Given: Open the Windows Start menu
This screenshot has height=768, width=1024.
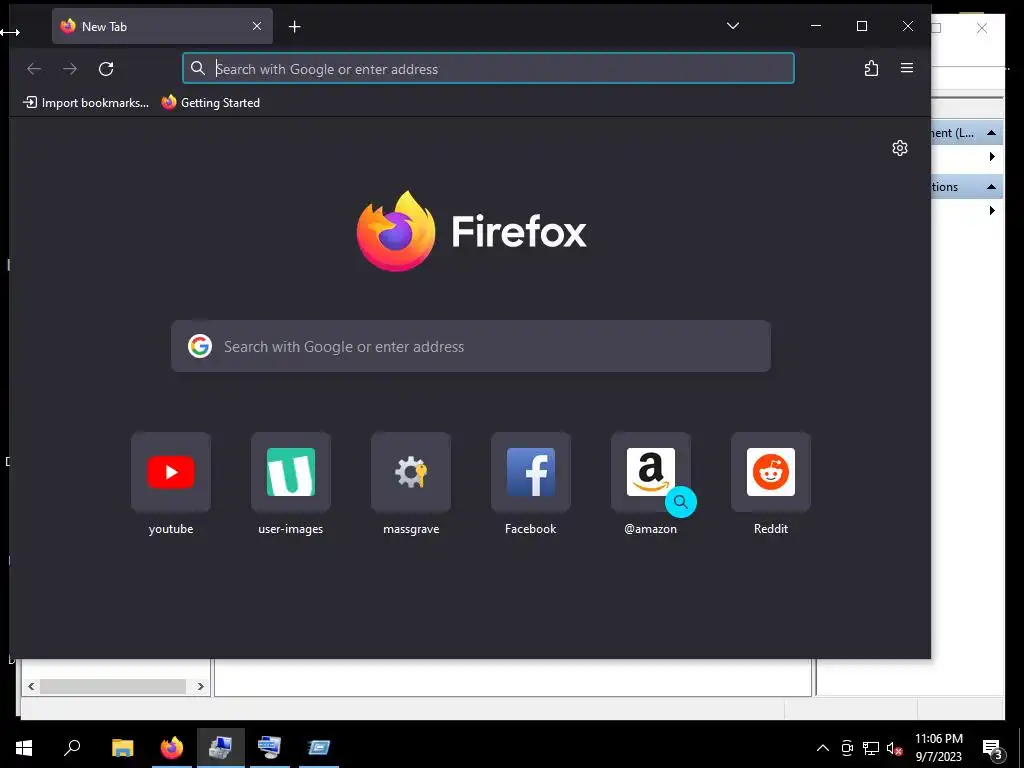Looking at the screenshot, I should pos(24,748).
